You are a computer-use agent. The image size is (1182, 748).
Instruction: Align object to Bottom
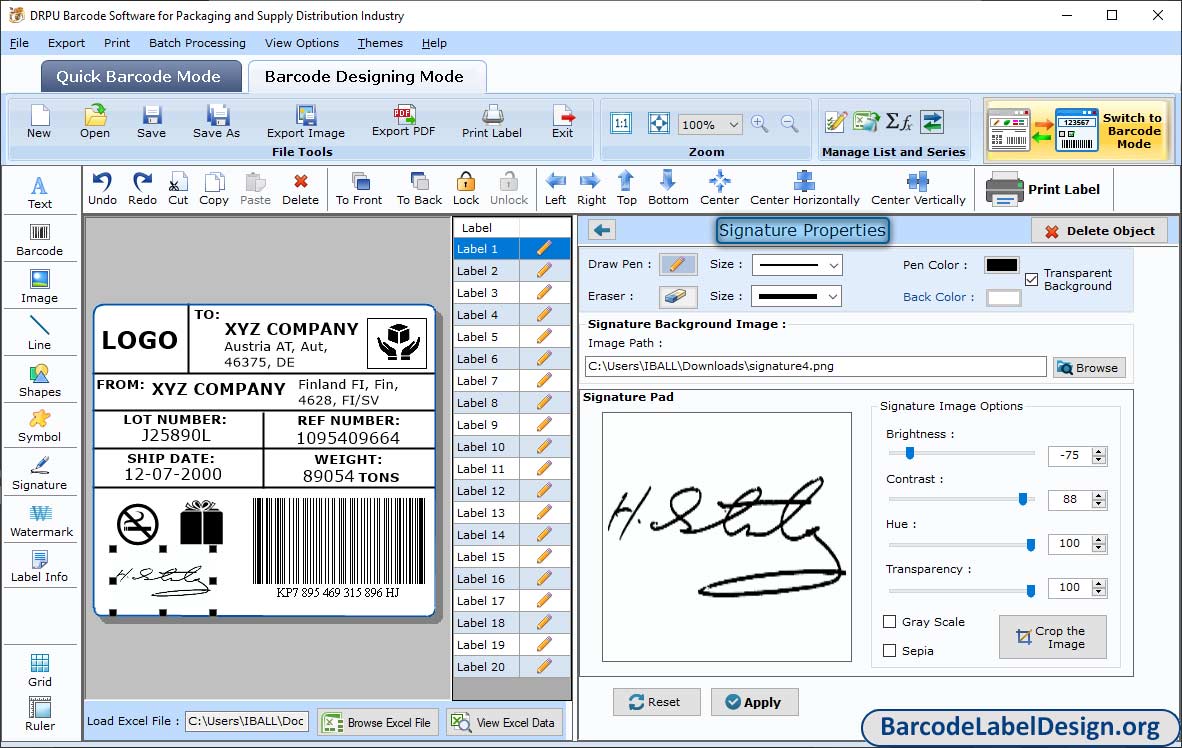tap(668, 189)
